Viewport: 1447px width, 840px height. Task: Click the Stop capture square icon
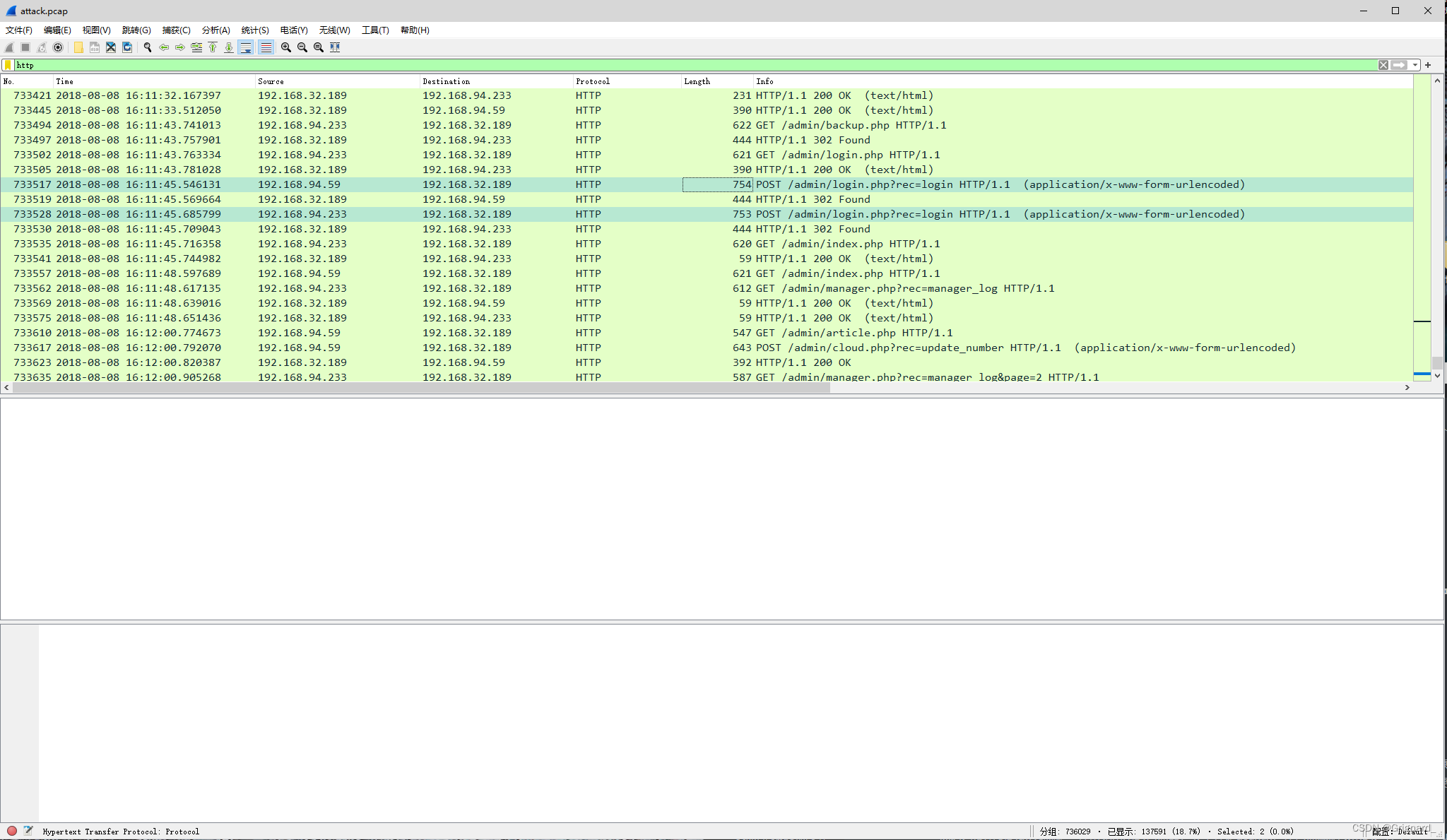[x=25, y=47]
